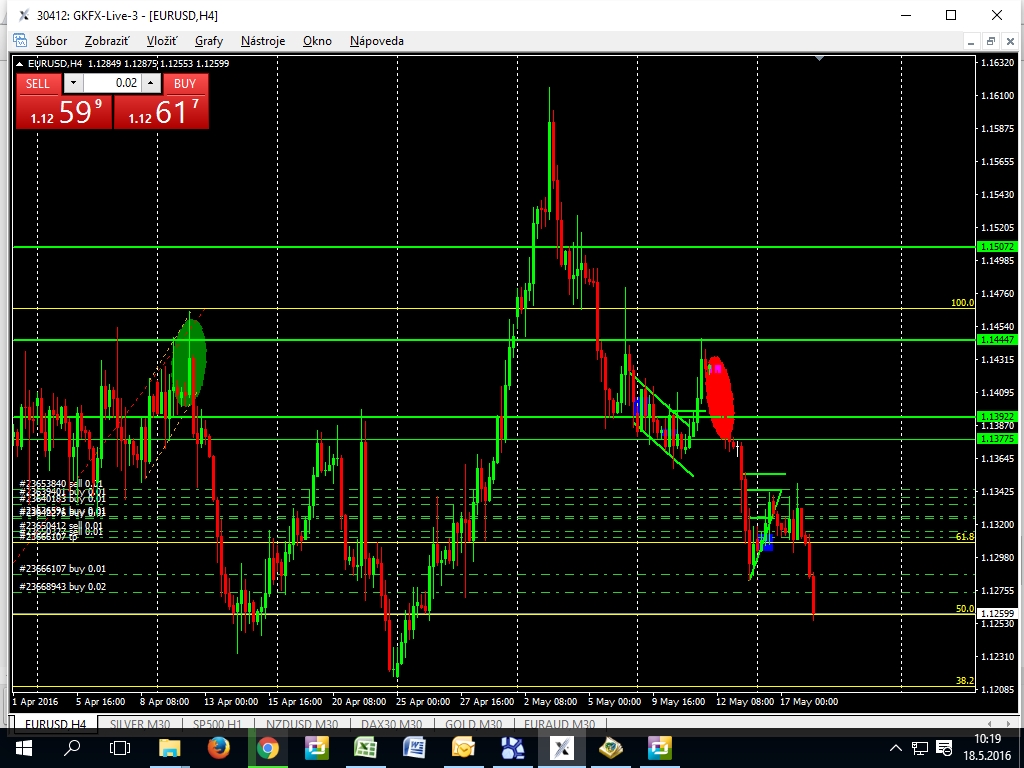Open Excel from the taskbar
Screen dimensions: 1024x768
pos(365,747)
